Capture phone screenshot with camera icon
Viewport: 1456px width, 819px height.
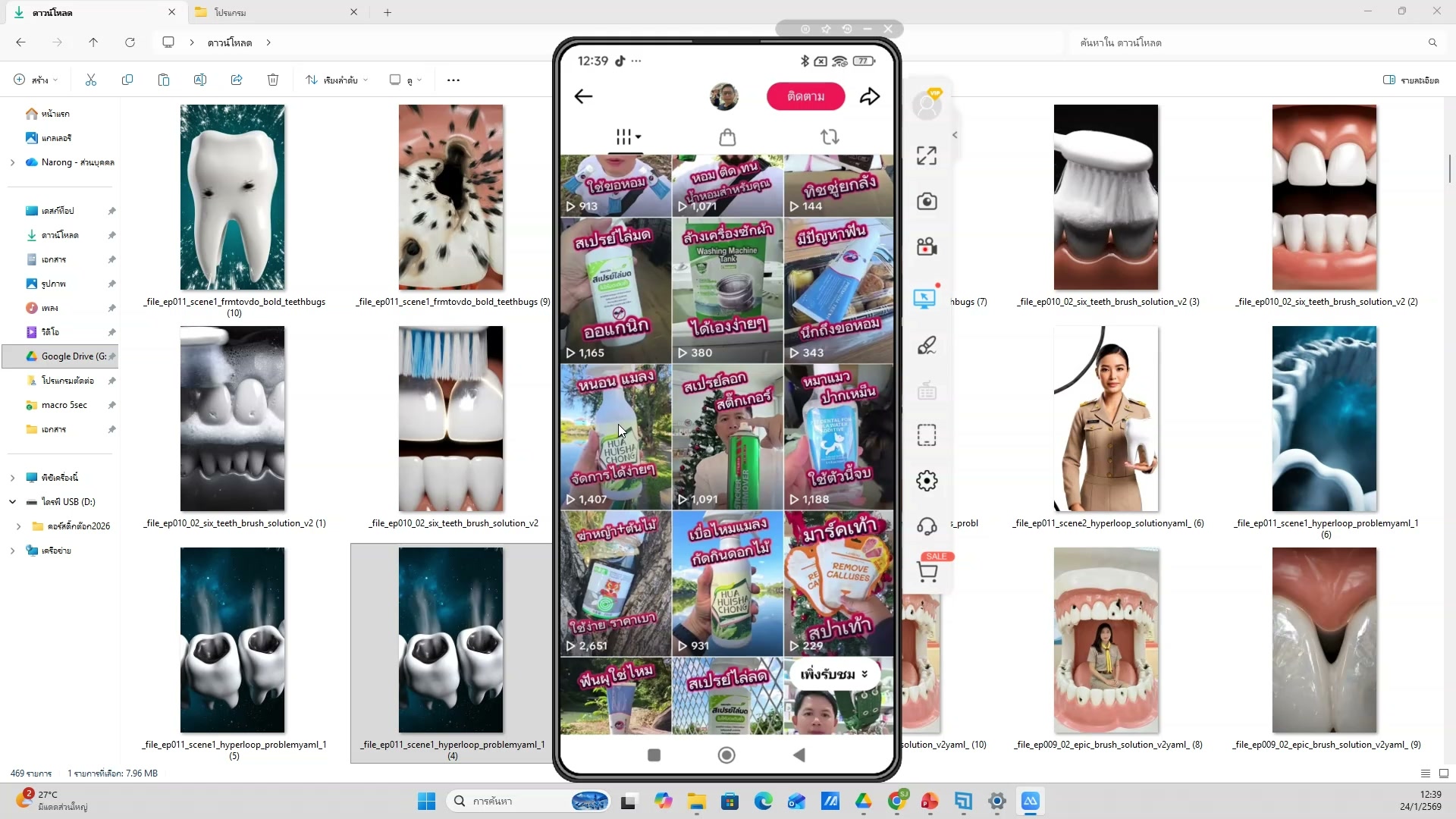click(x=927, y=201)
